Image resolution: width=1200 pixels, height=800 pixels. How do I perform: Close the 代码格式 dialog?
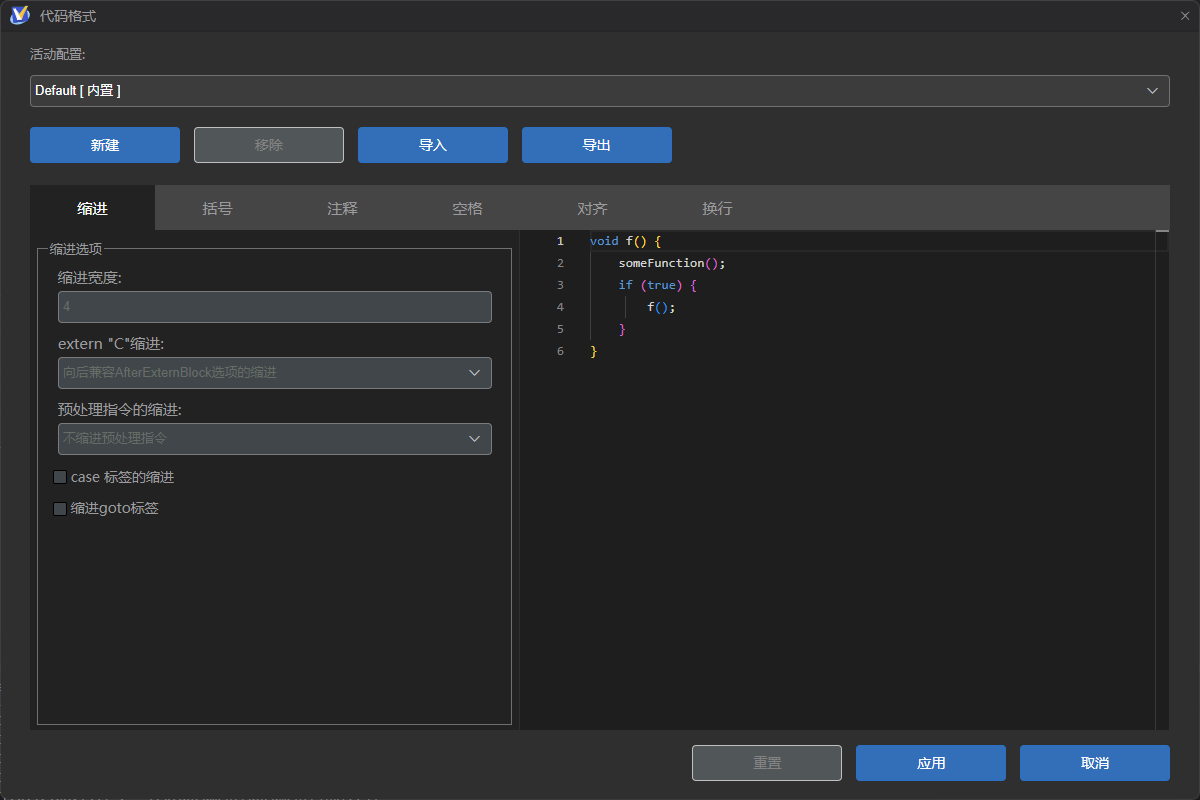1185,16
